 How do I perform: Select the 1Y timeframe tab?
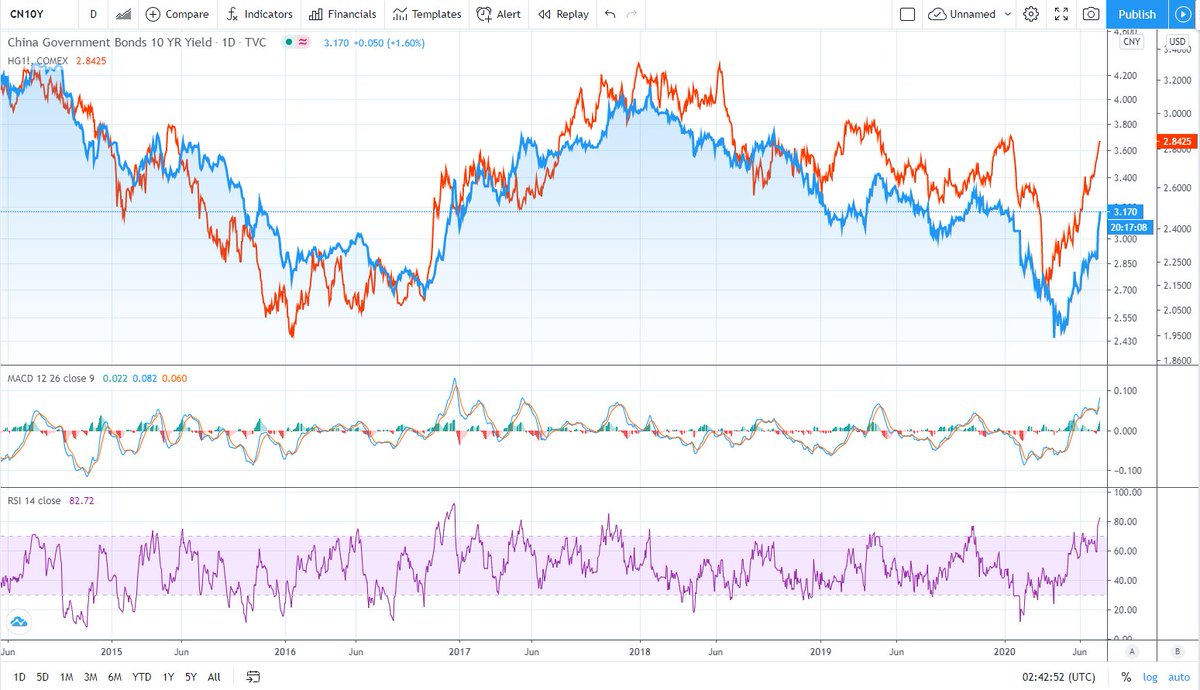click(168, 677)
